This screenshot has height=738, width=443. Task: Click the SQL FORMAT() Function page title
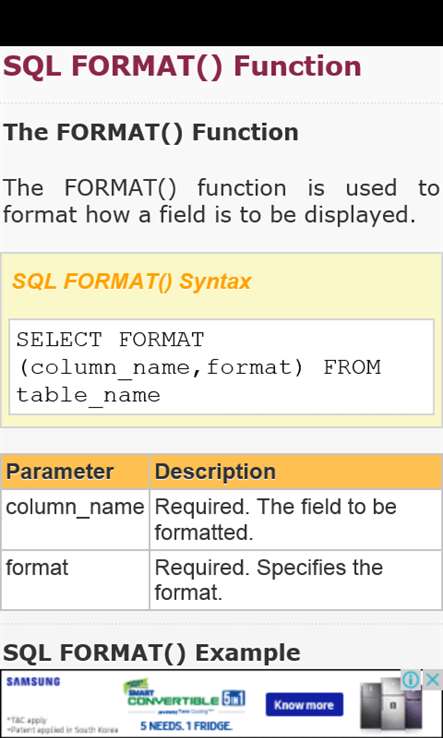(182, 66)
